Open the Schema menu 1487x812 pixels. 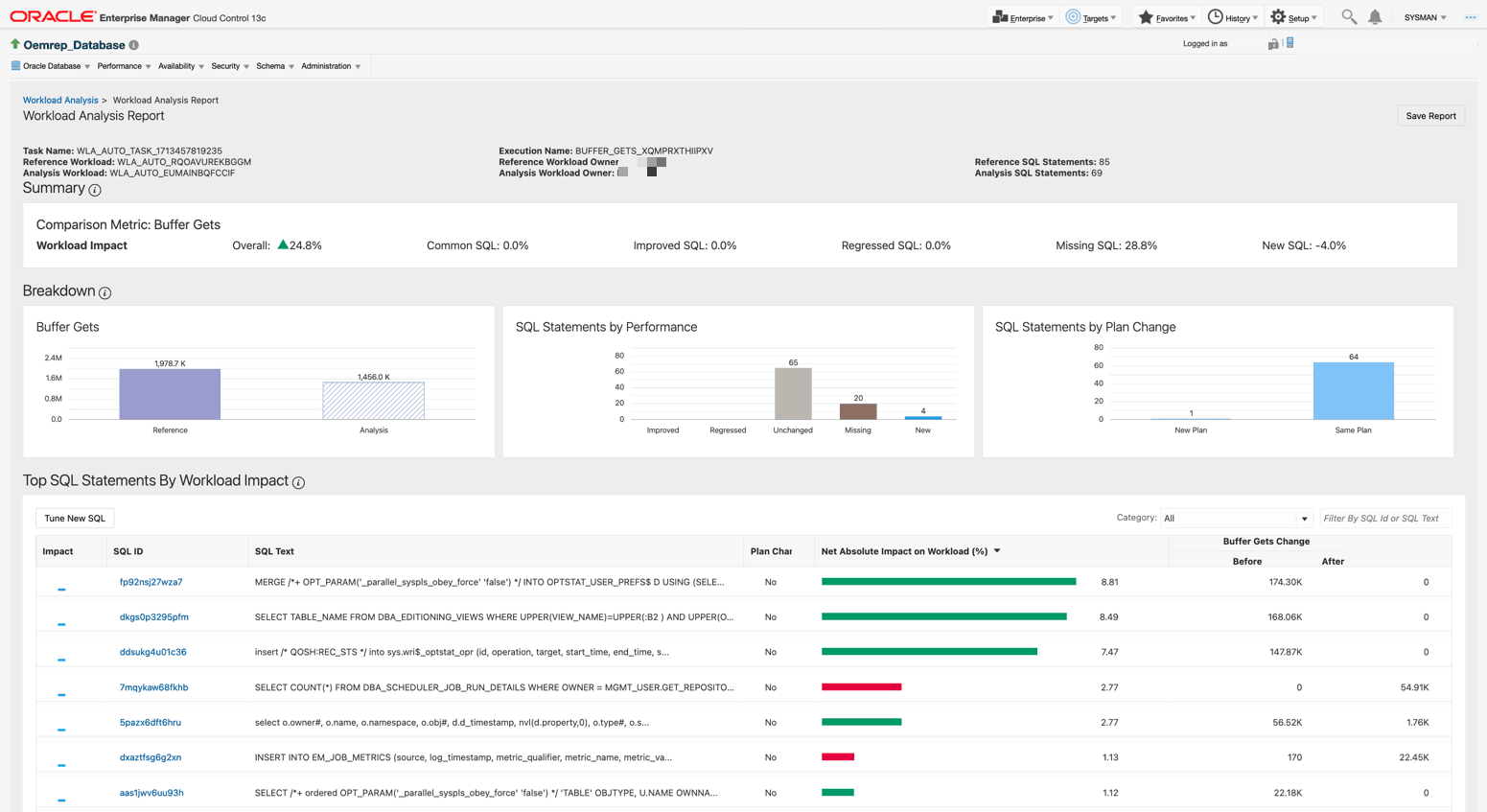coord(275,66)
